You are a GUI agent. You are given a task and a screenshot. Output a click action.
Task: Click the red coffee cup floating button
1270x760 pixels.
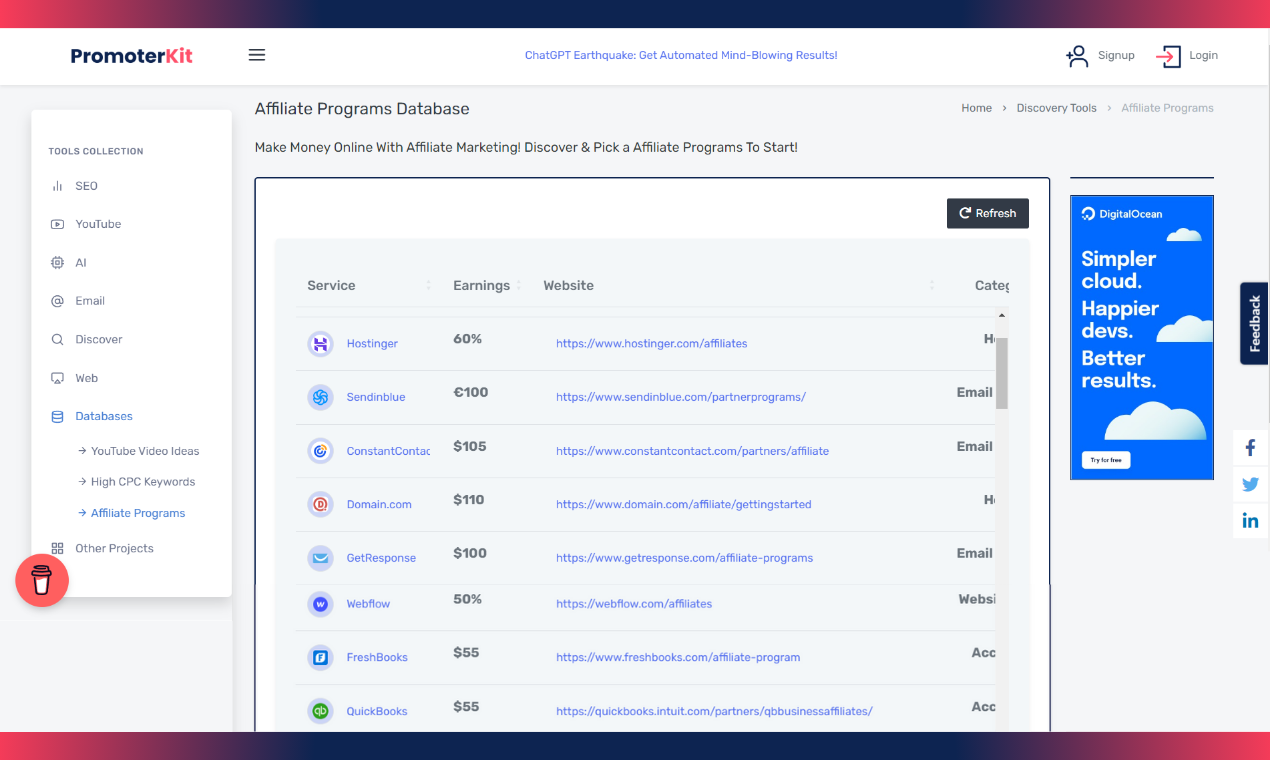(x=42, y=580)
